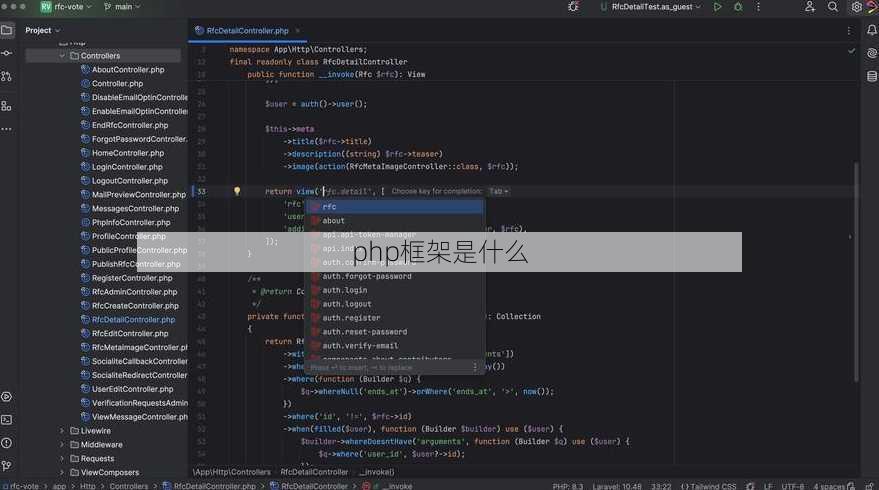Viewport: 879px width, 490px height.
Task: Open the Project view dropdown
Action: pyautogui.click(x=43, y=30)
